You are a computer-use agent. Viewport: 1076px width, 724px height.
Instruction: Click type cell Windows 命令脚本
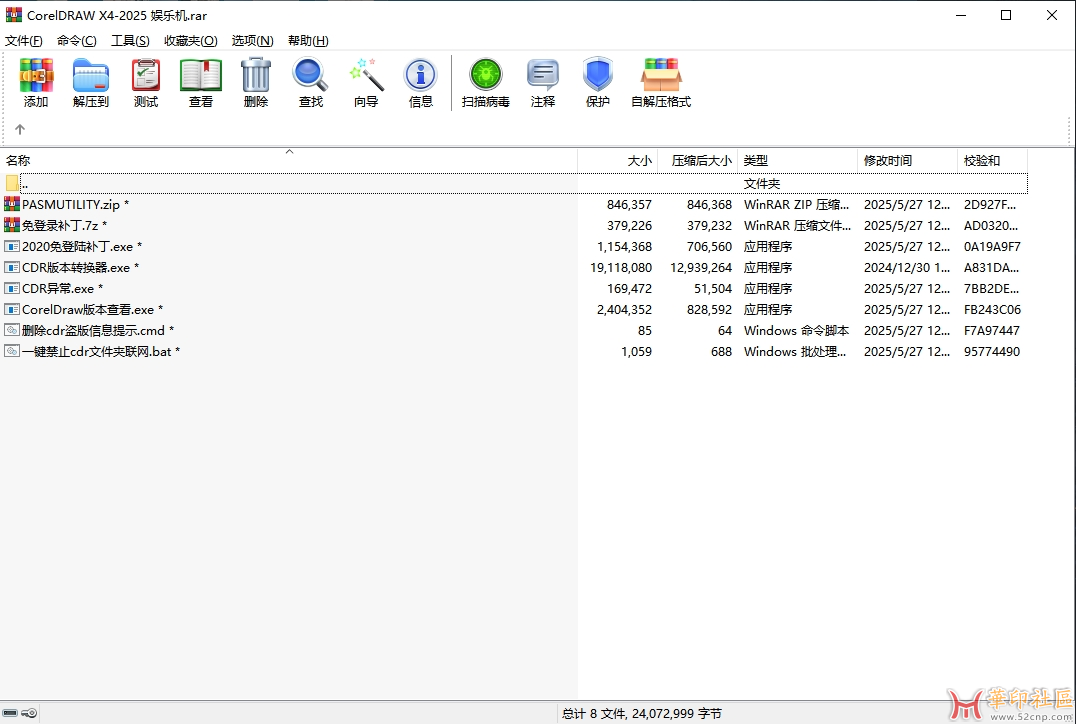(797, 331)
